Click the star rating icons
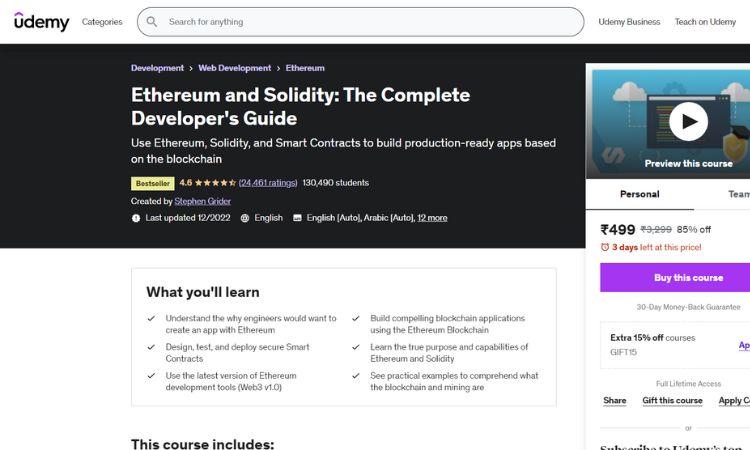Screen dimensions: 750x450 (215, 183)
